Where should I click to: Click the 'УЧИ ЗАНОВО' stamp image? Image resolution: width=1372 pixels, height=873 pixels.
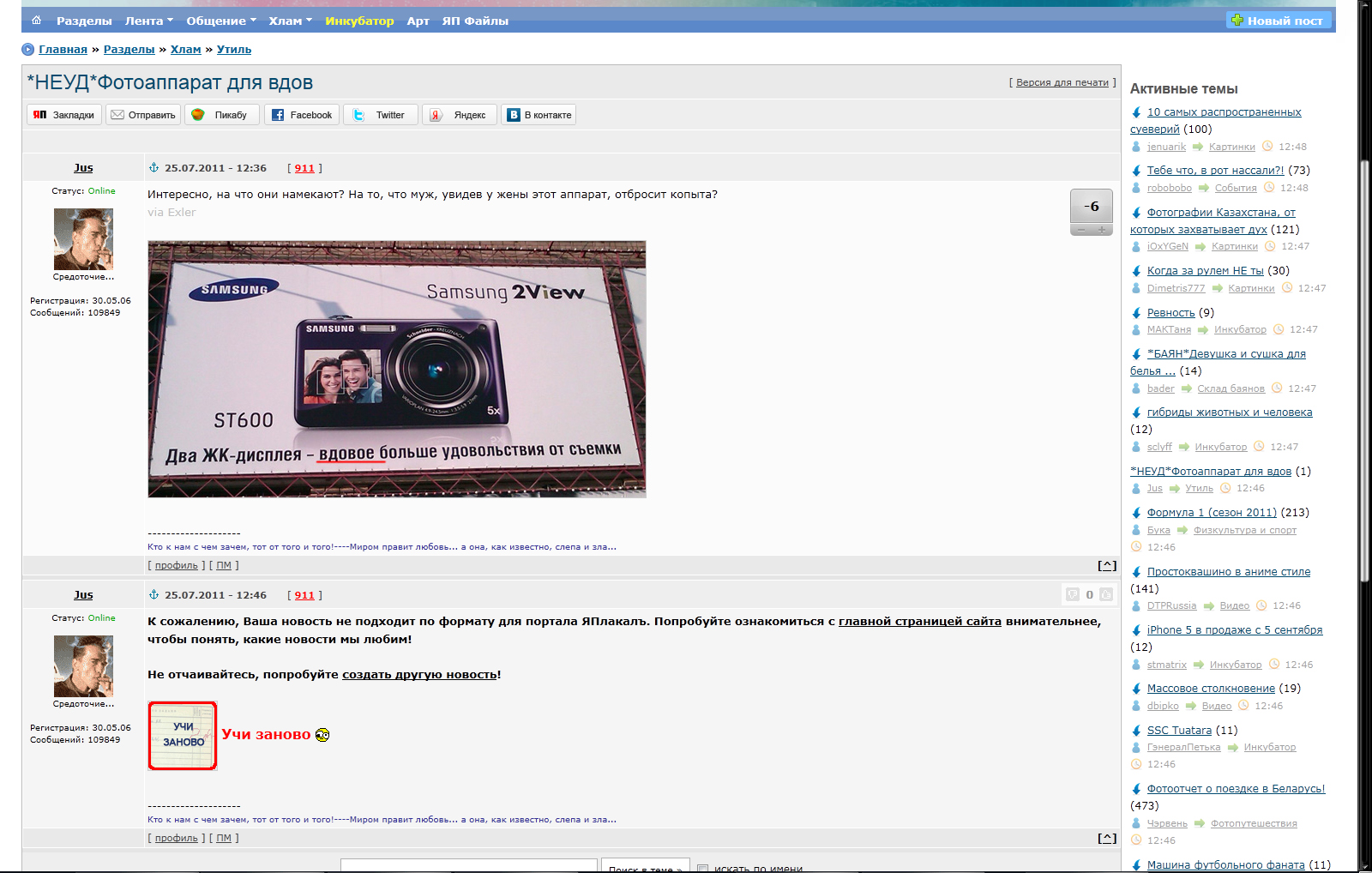[x=183, y=736]
